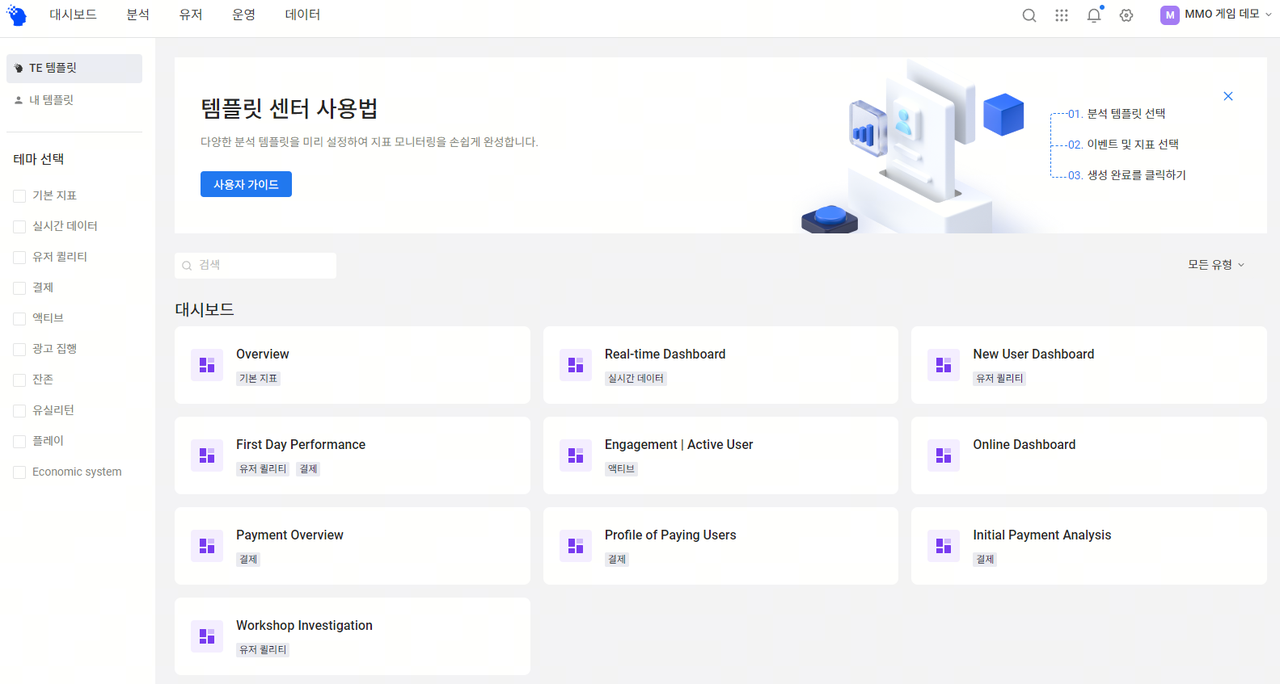The image size is (1280, 684).
Task: Open the Workshop Investigation title
Action: click(304, 625)
